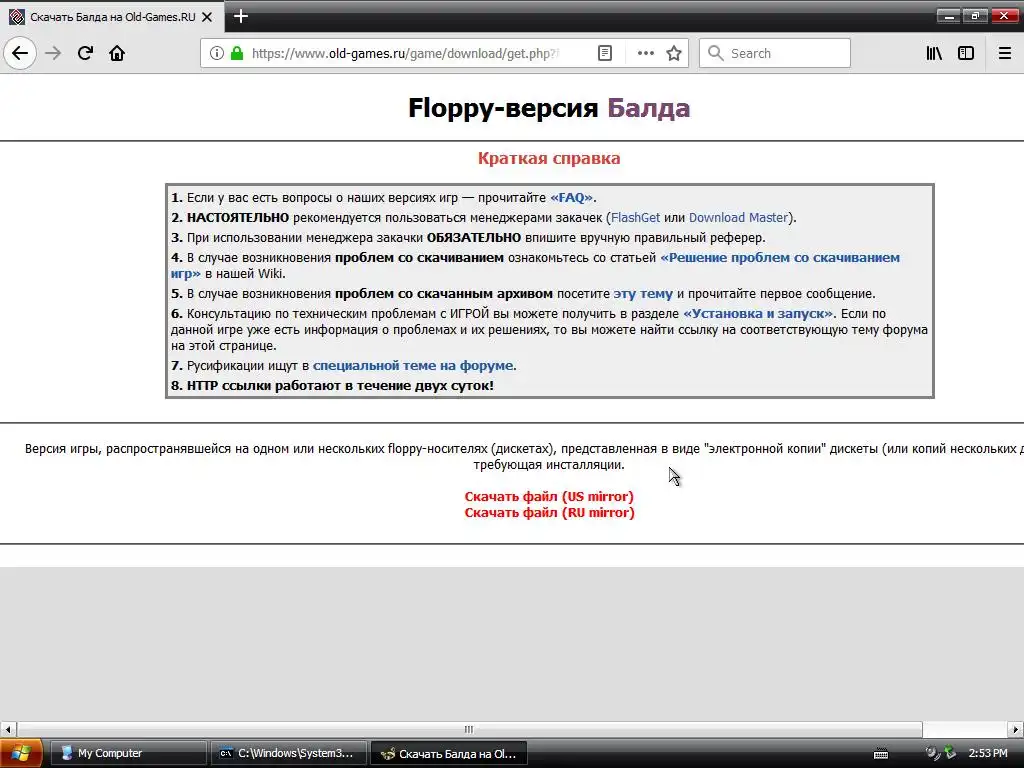Image resolution: width=1024 pixels, height=768 pixels.
Task: Open the Windows Start button
Action: click(21, 753)
